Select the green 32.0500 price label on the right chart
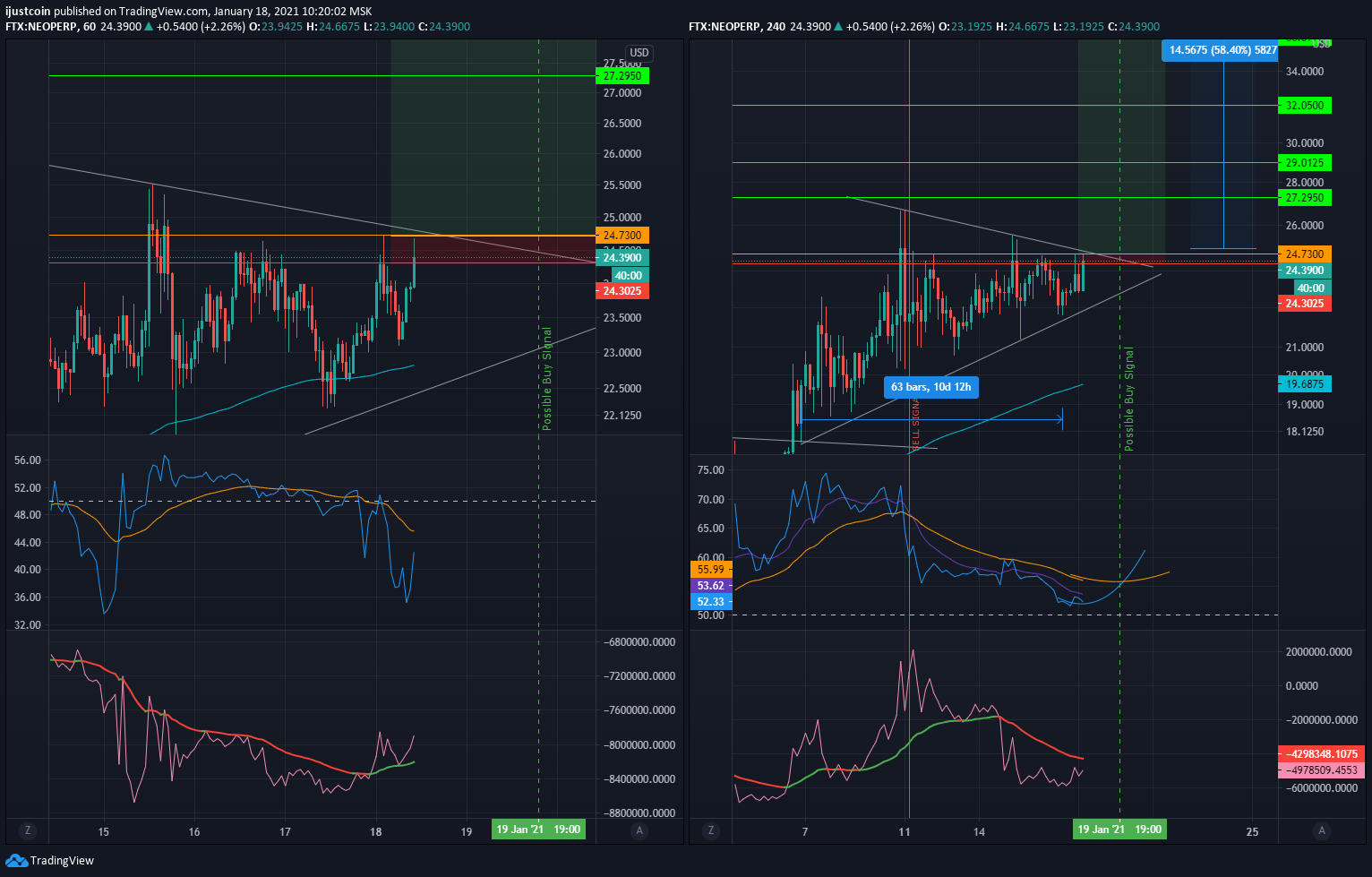The width and height of the screenshot is (1372, 877). click(x=1305, y=106)
